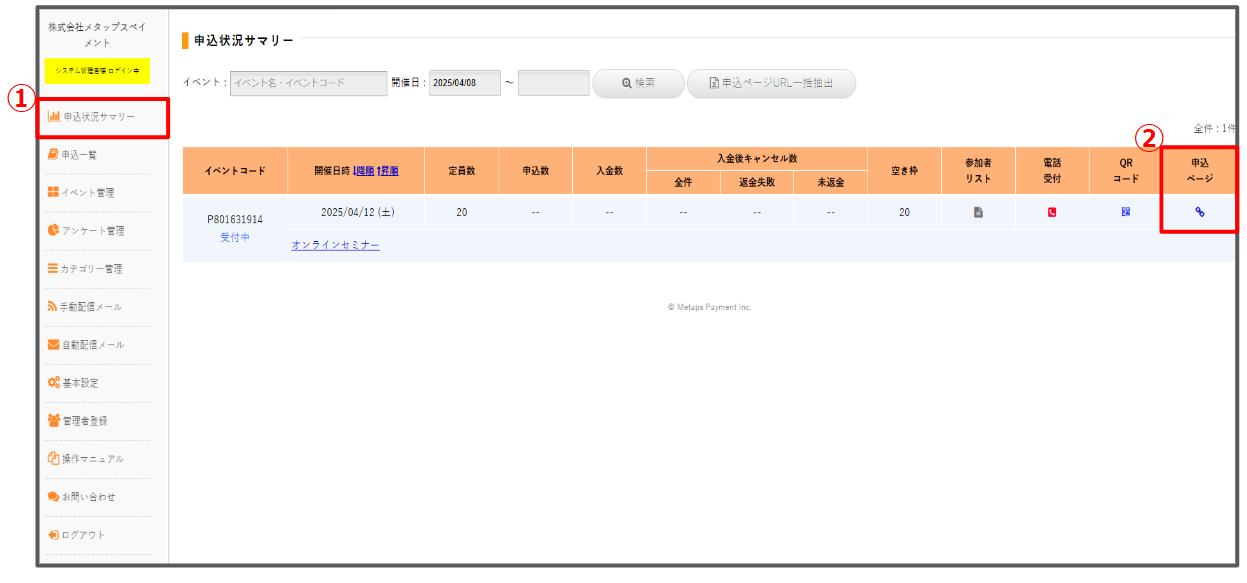Click the empty end date field
The height and width of the screenshot is (583, 1247).
tap(553, 83)
